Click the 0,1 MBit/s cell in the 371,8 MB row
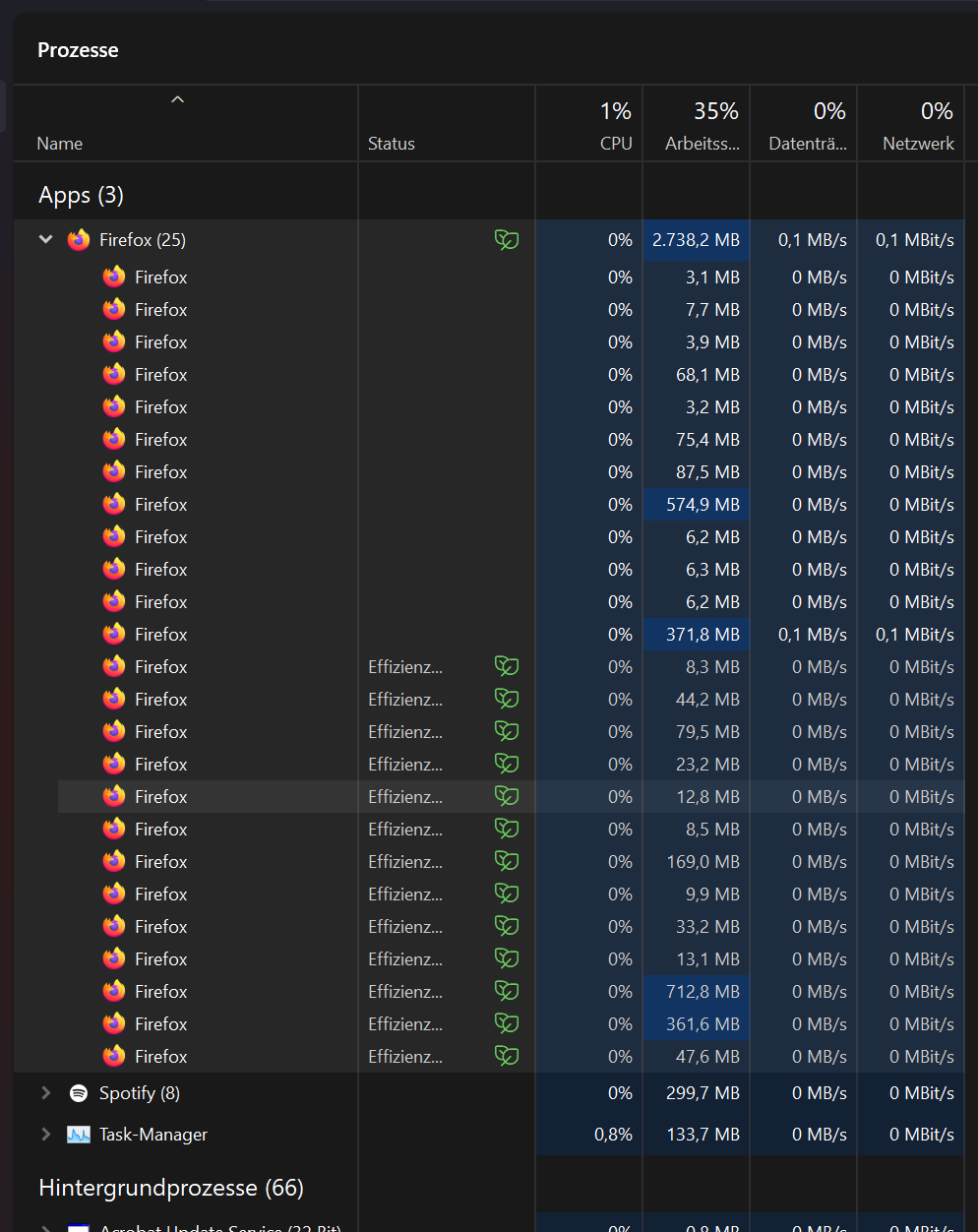978x1232 pixels. [911, 634]
